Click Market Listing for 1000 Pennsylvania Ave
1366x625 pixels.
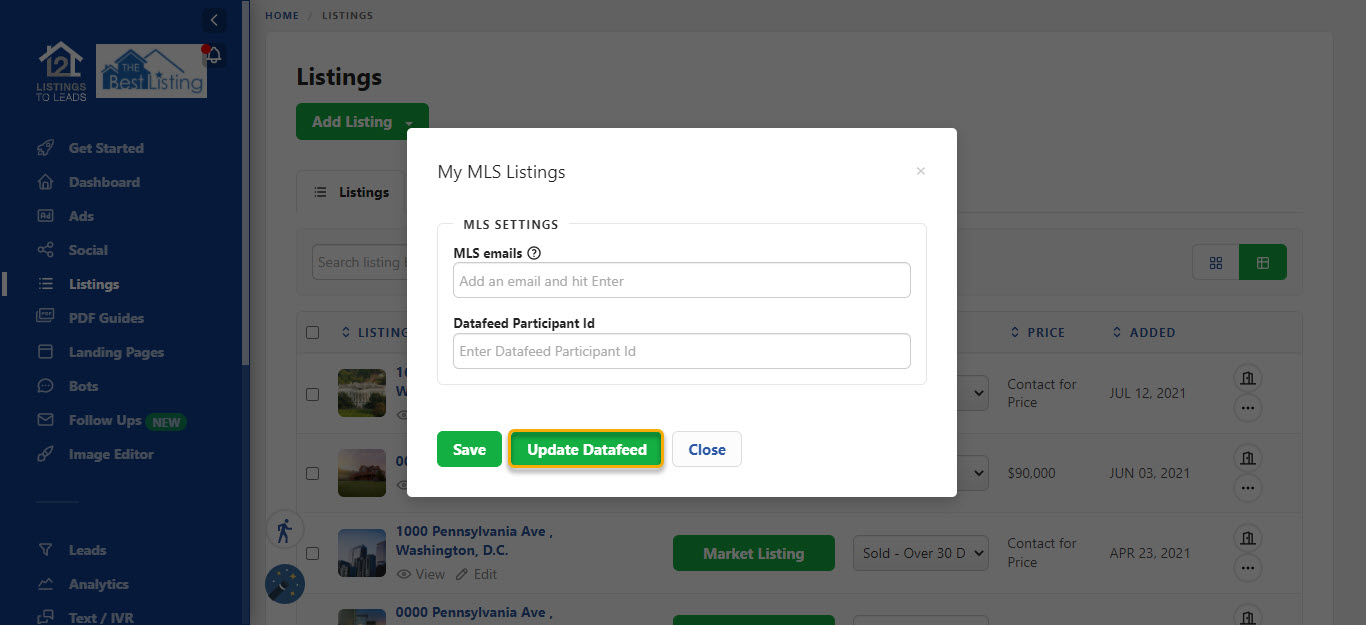click(x=754, y=553)
